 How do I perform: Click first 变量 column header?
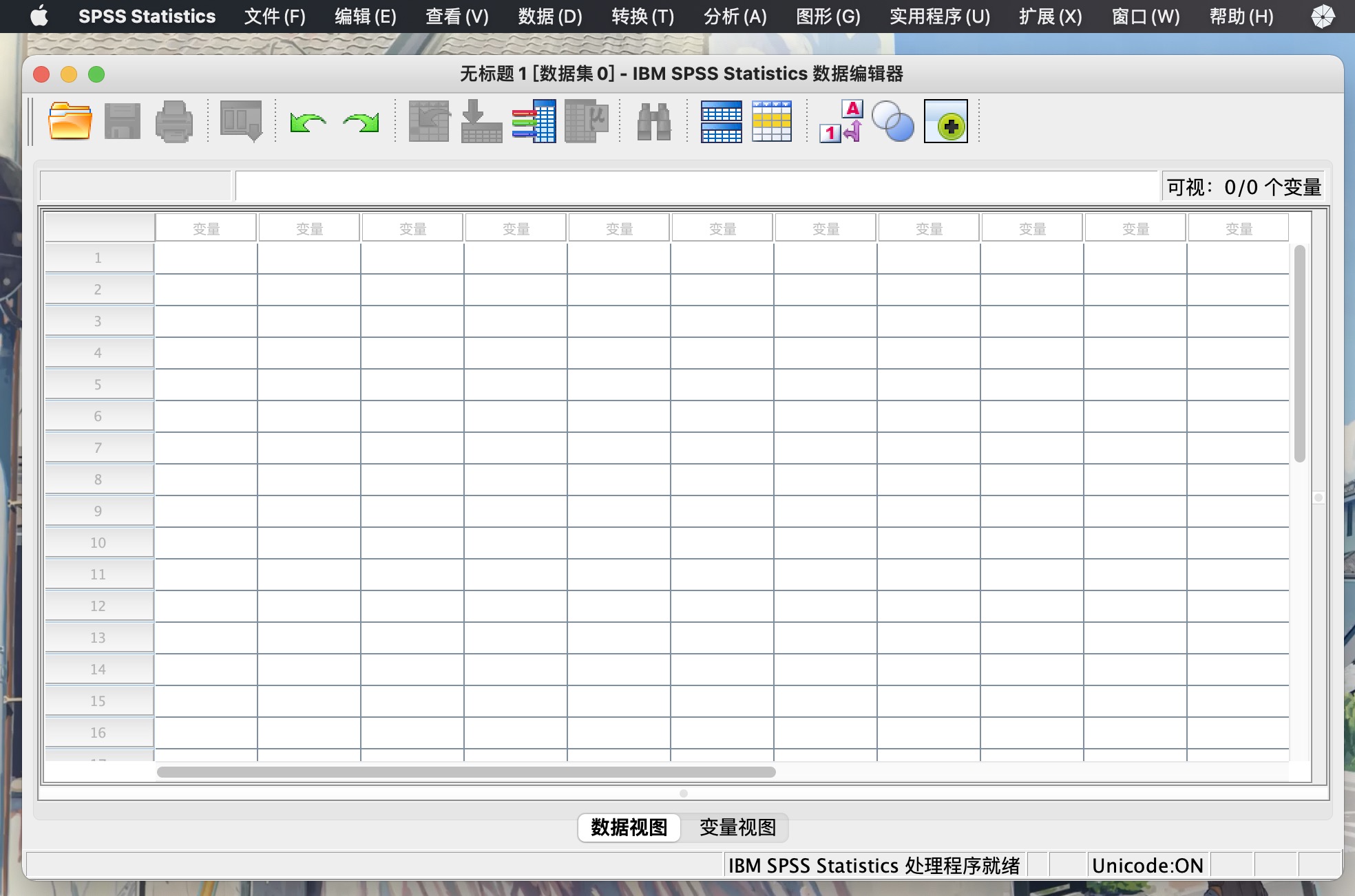pyautogui.click(x=206, y=228)
